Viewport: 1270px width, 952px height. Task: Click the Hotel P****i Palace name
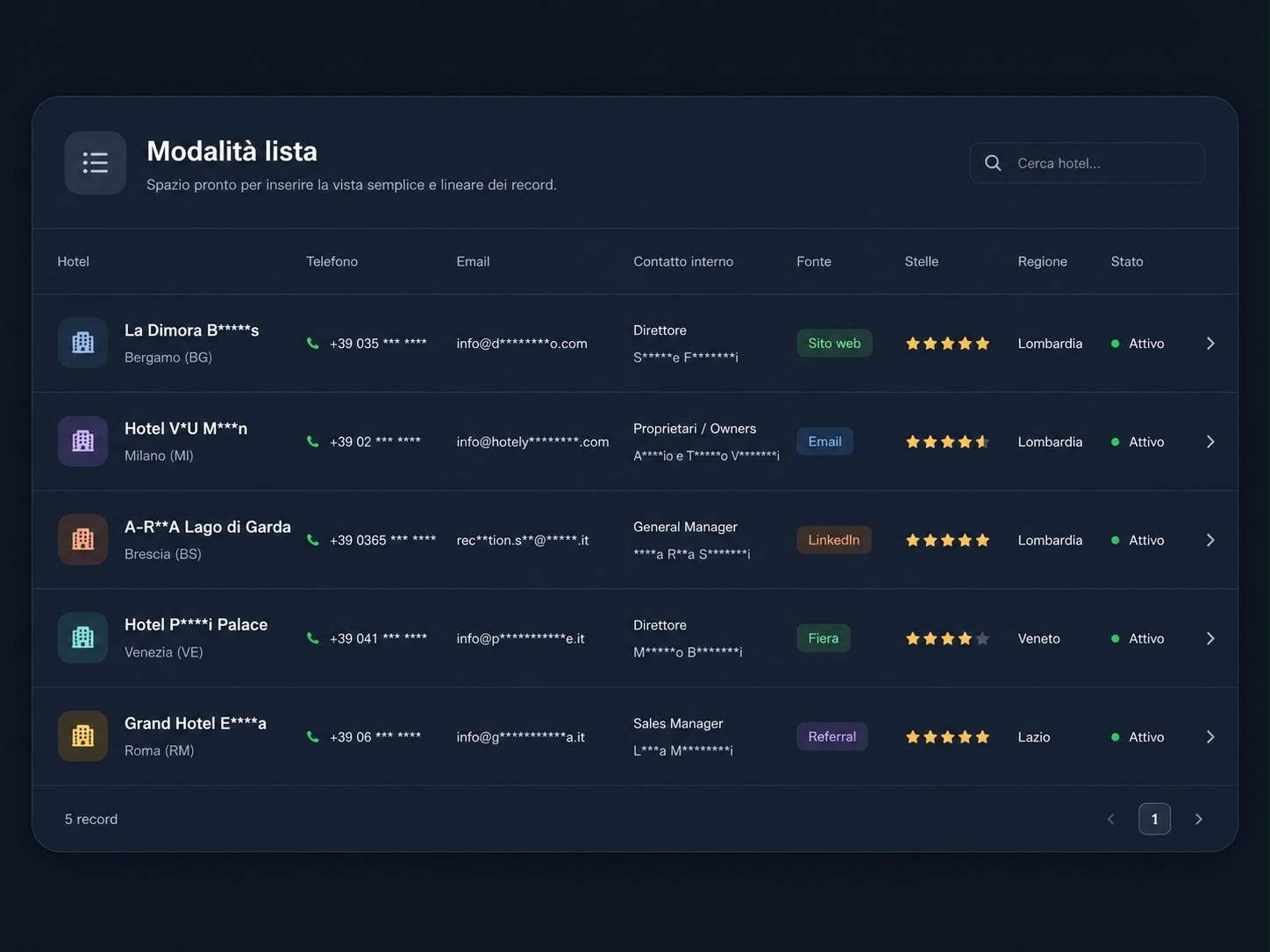[196, 625]
